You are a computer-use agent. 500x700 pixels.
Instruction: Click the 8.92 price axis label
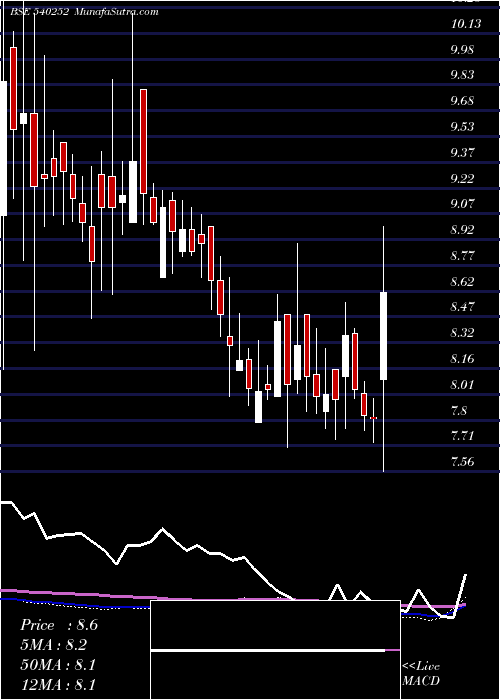point(462,231)
